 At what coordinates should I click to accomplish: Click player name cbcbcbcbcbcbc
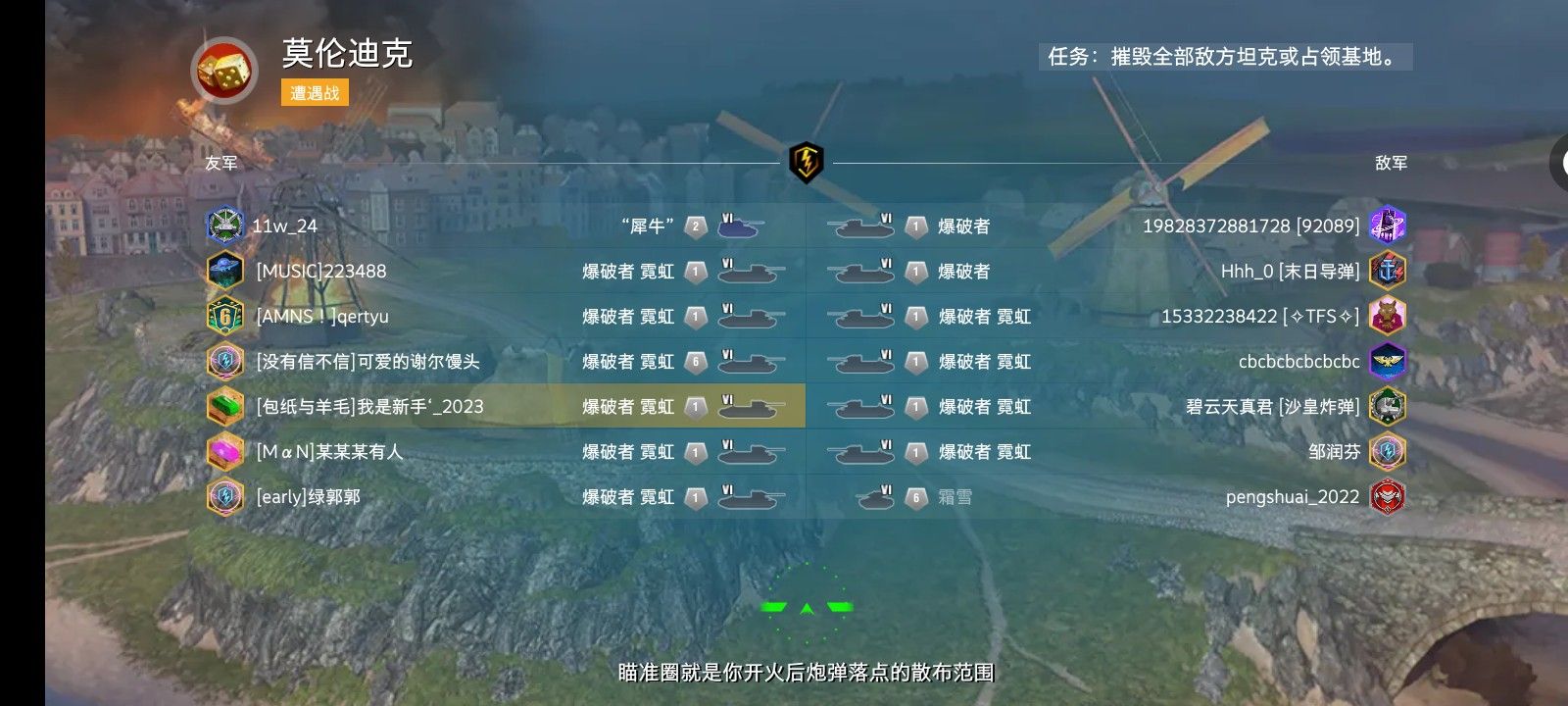tap(1298, 362)
